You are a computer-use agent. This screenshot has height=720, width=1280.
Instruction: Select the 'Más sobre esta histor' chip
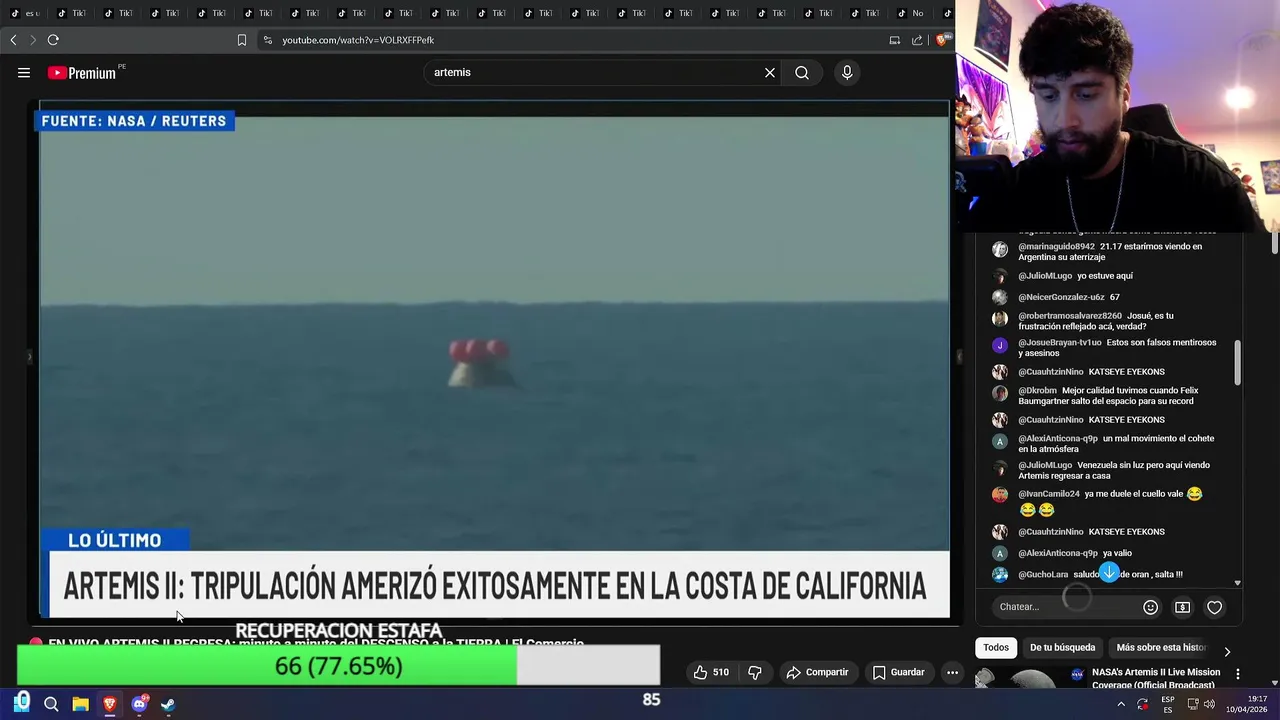click(1161, 647)
